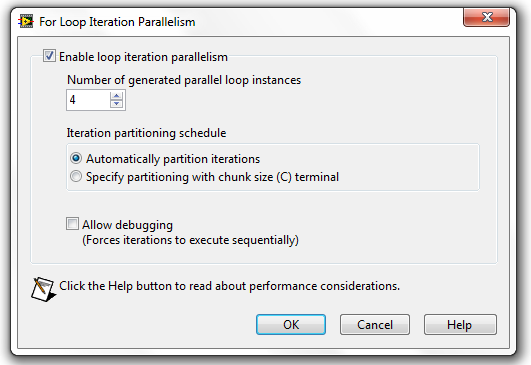Click the LabVIEW icon in the title bar
The image size is (531, 365).
[26, 21]
